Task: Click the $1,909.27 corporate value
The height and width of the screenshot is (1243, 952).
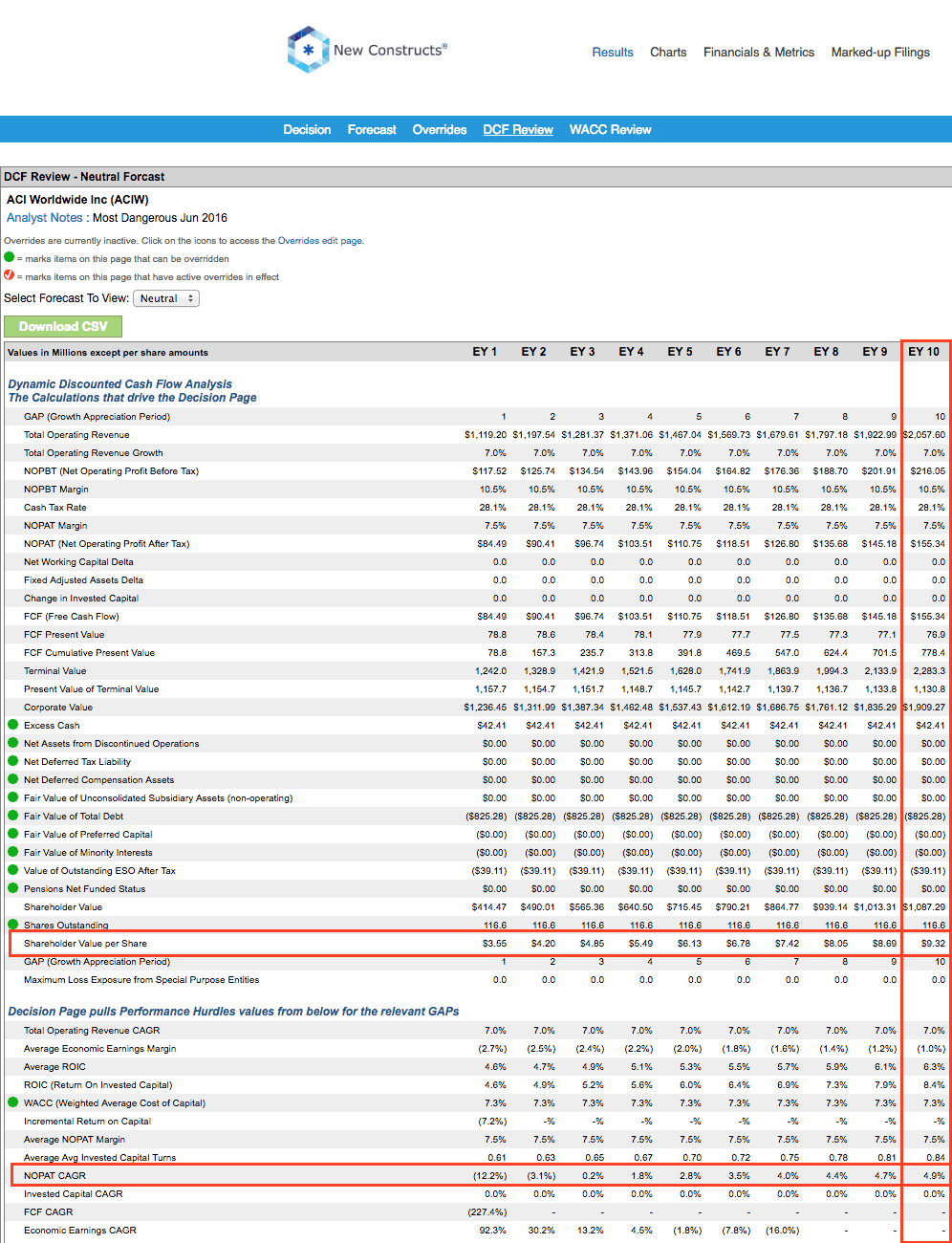Action: tap(923, 708)
